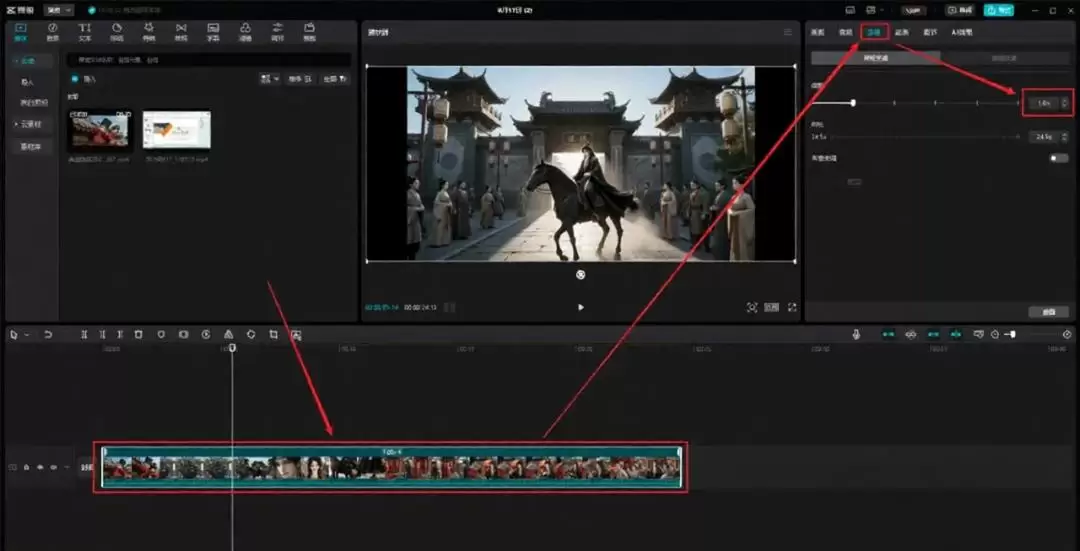Toggle the pitch change switch in speed panel

1059,158
